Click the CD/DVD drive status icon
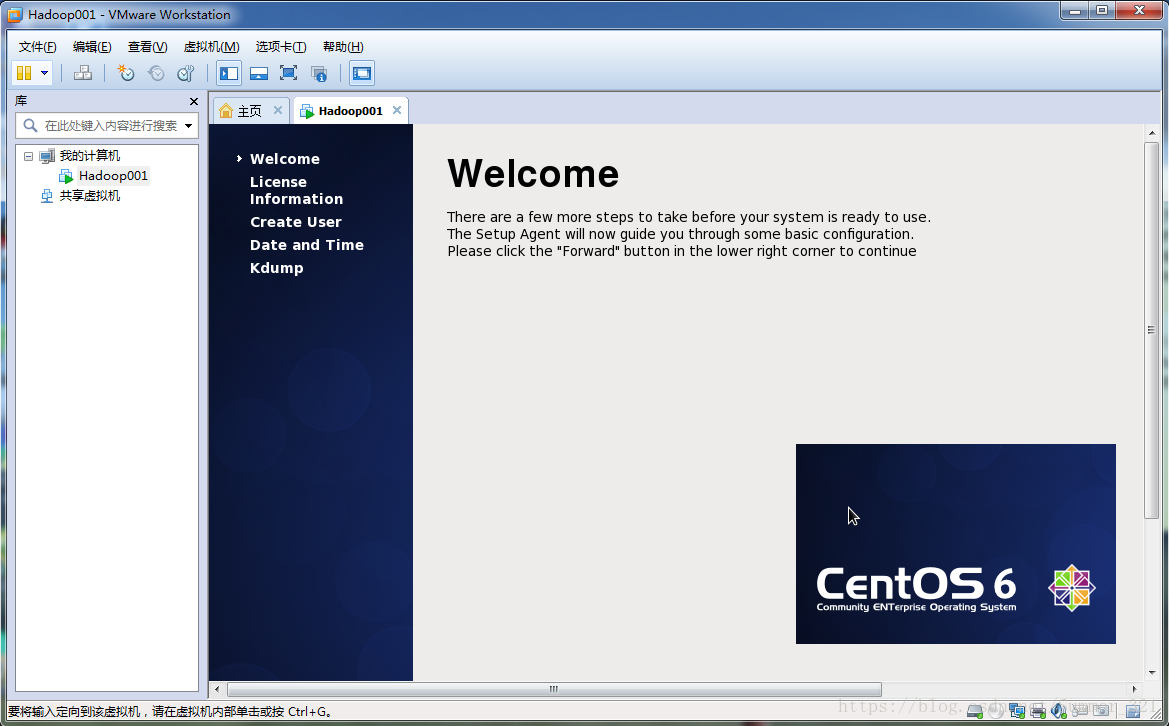1169x726 pixels. 996,711
